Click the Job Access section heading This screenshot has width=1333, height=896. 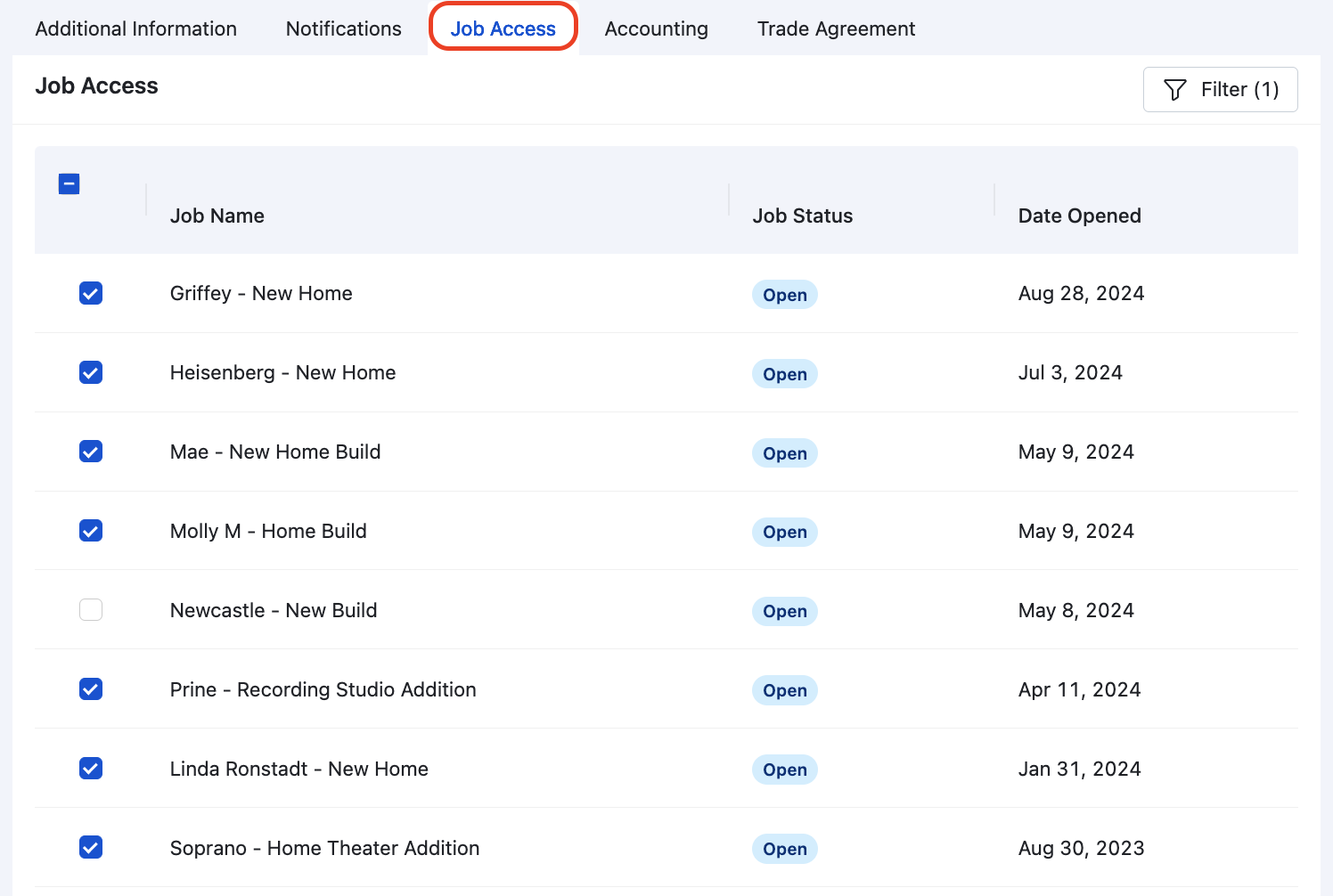pos(97,86)
